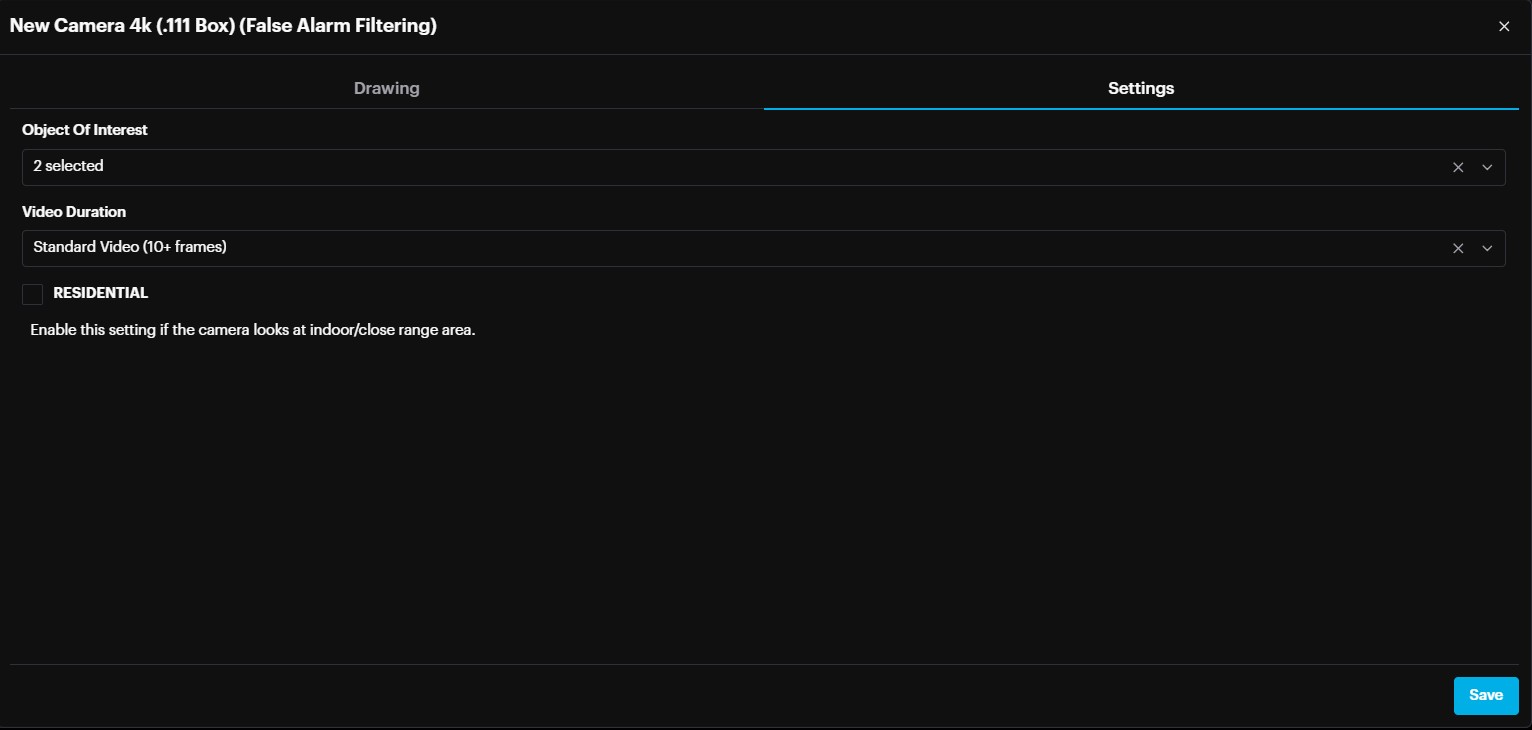Click the blue underline beneath Settings tab
Screen dimensions: 1532x730
pyautogui.click(x=1140, y=108)
